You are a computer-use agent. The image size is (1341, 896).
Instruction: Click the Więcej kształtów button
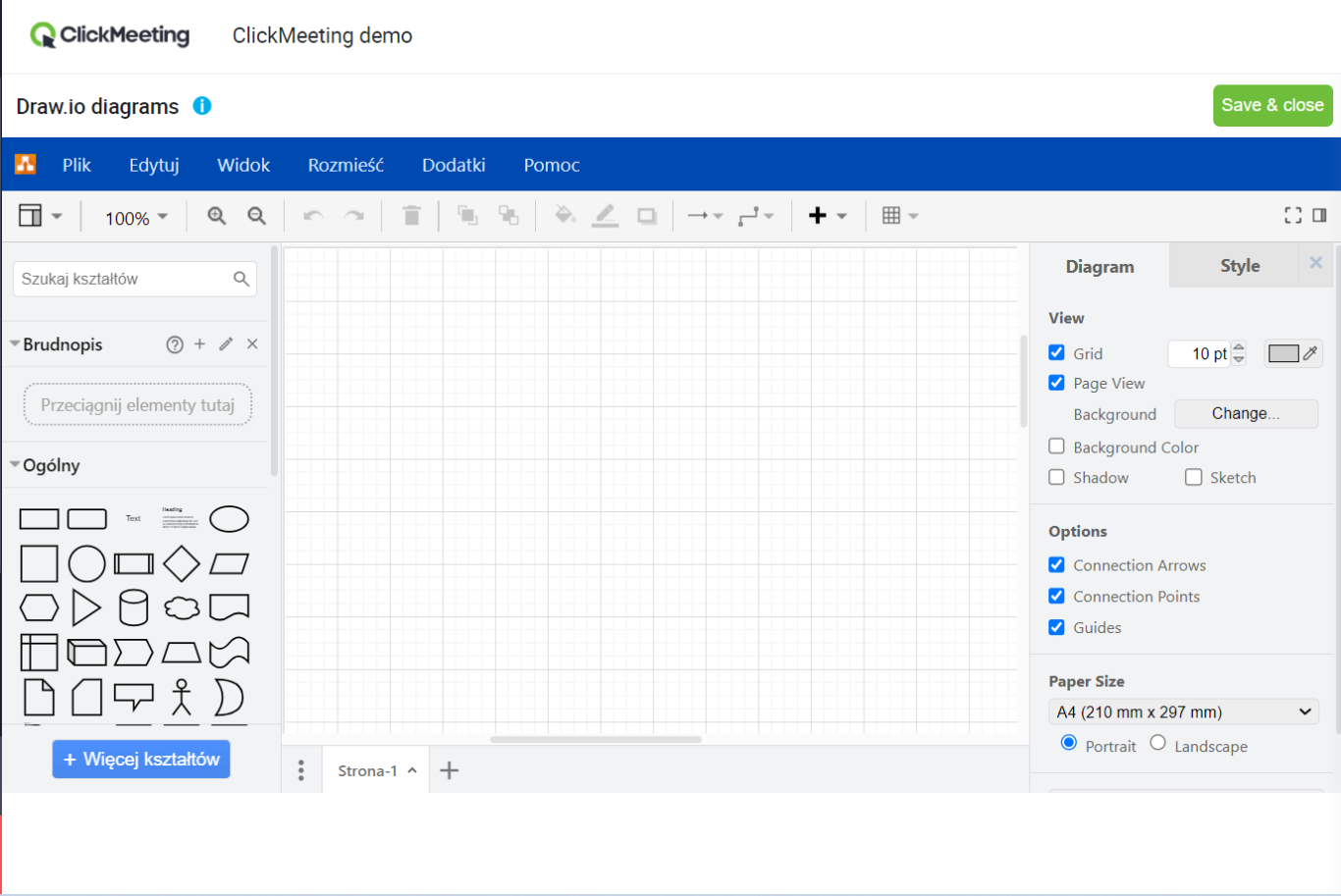coord(140,759)
